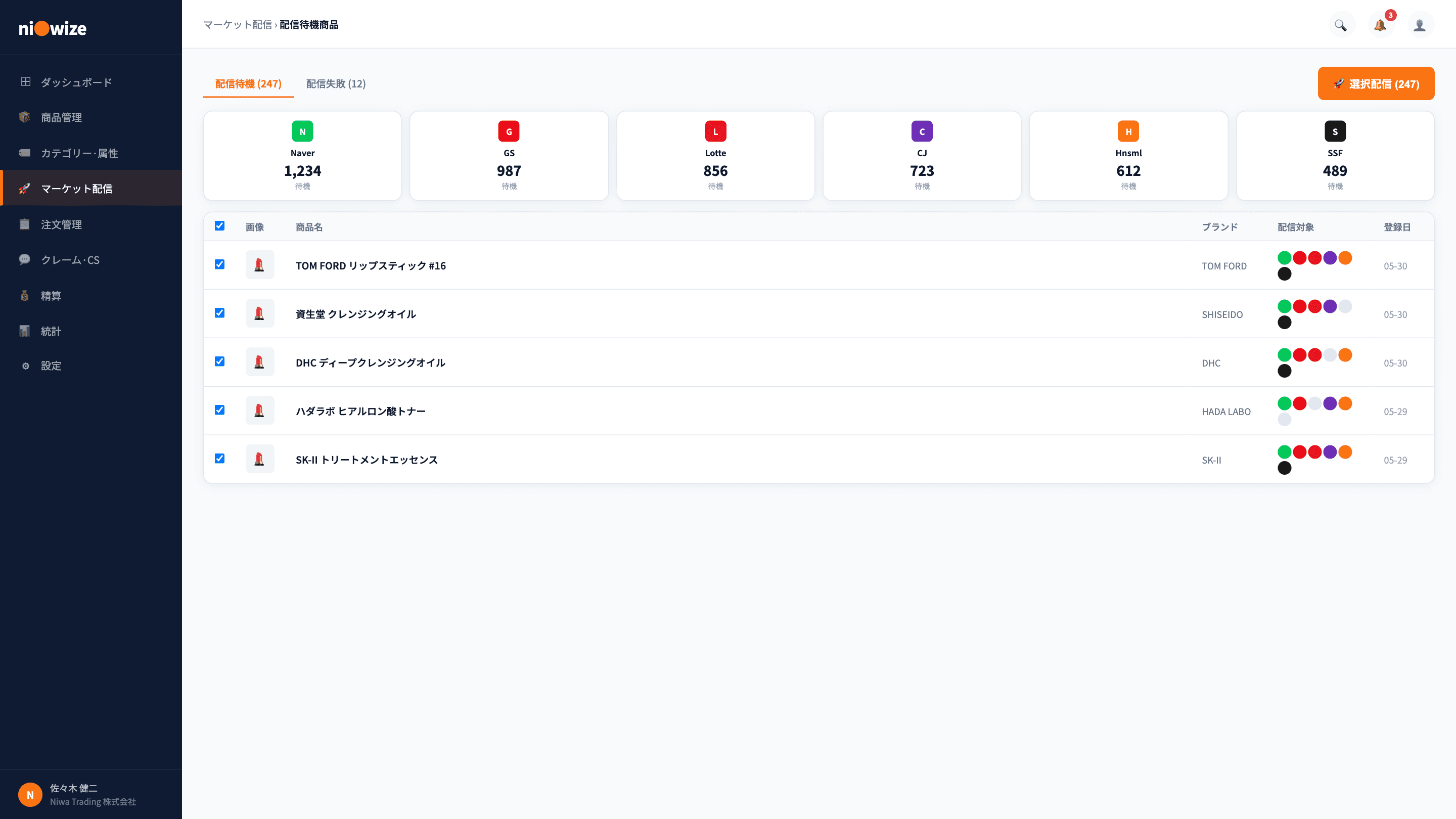Click the クレーム･CS speech bubble icon

[25, 259]
